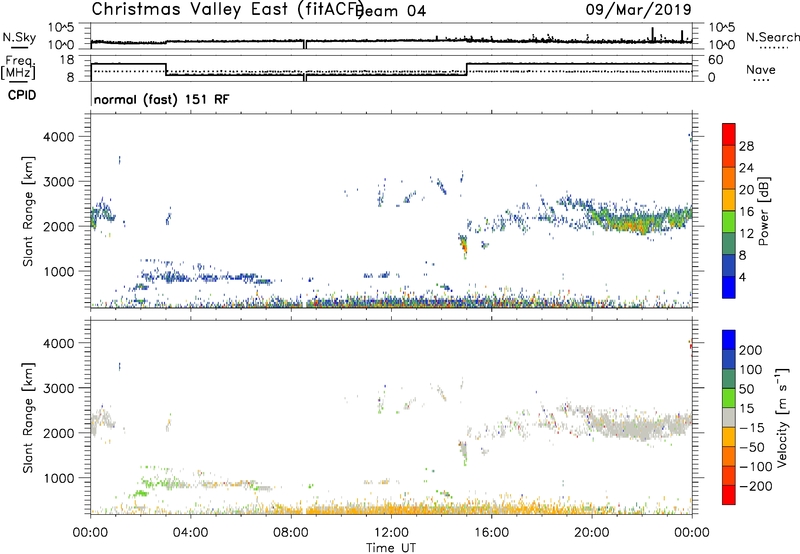Click the 12:00 time axis label

click(x=391, y=533)
